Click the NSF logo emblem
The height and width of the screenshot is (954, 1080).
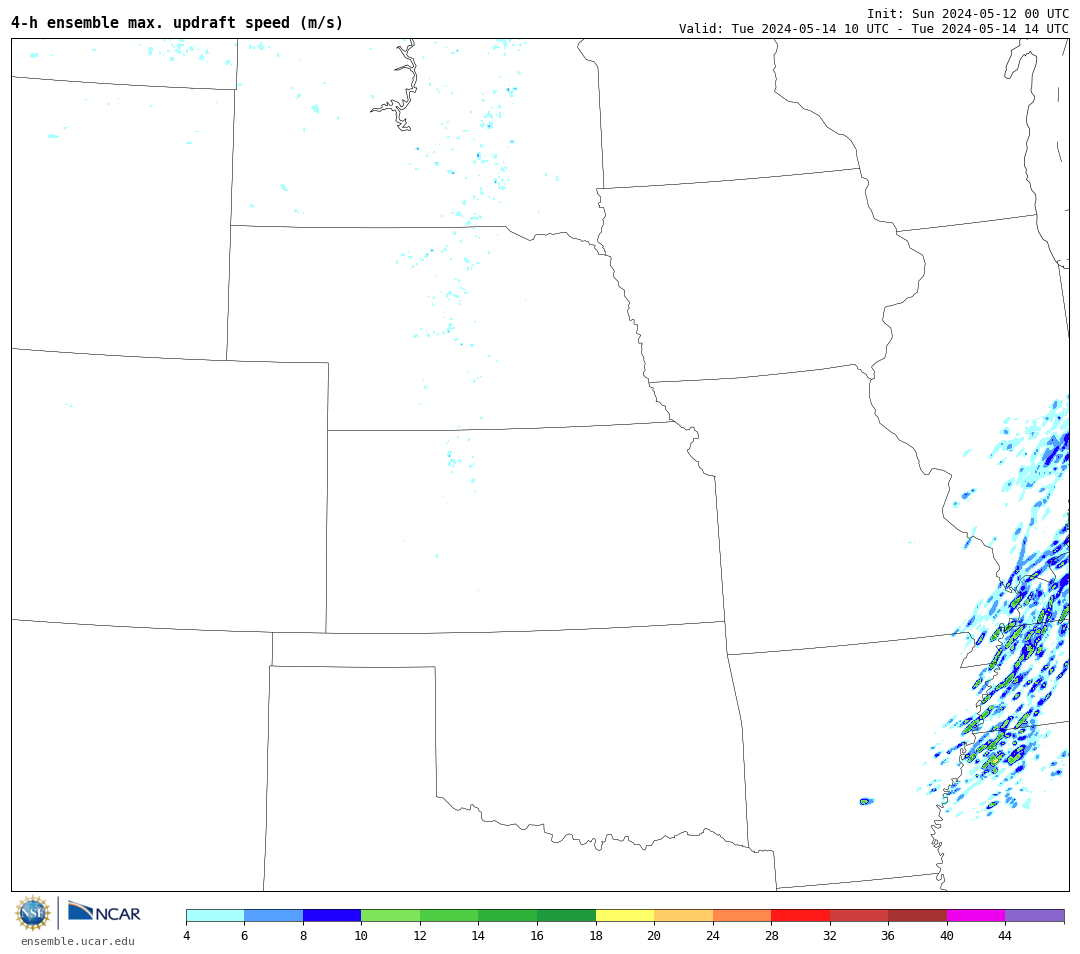click(x=32, y=913)
